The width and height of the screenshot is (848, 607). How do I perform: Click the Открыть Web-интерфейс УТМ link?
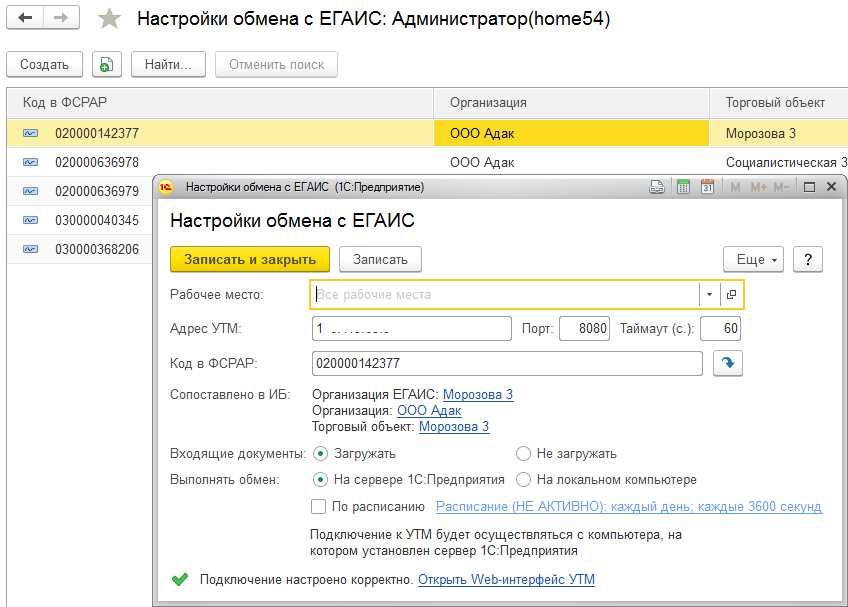506,579
